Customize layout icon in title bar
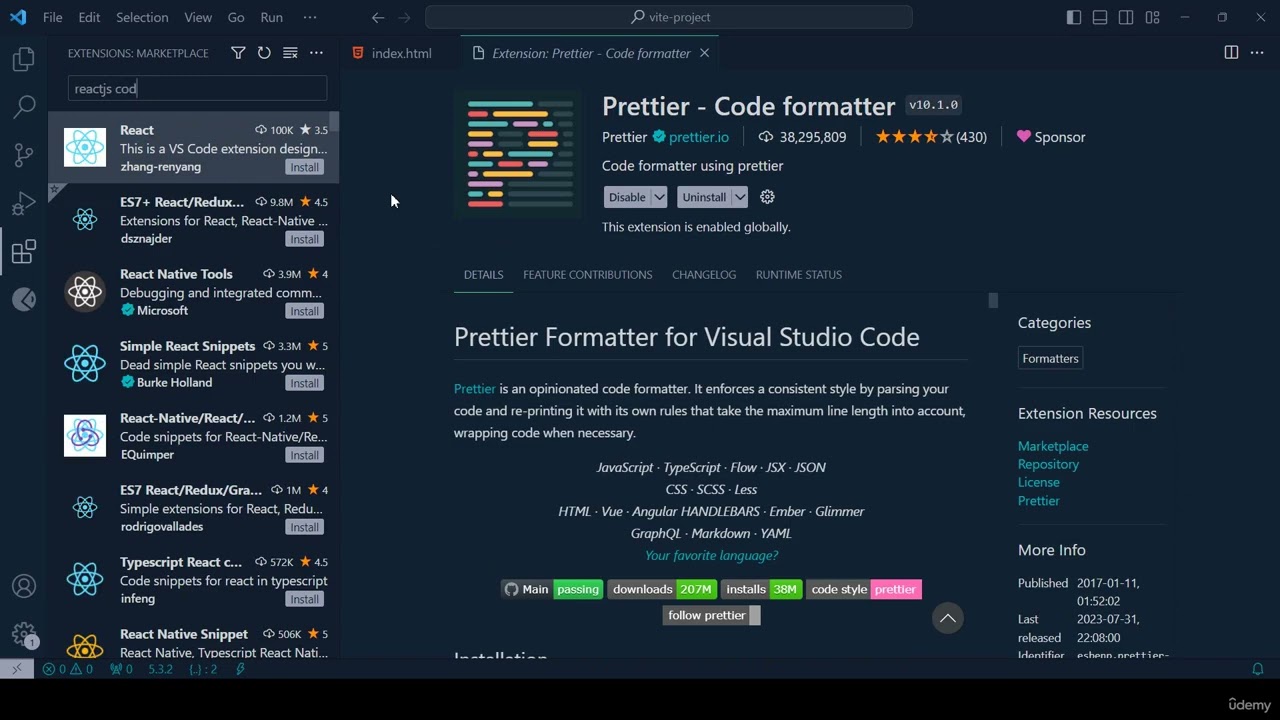This screenshot has height=720, width=1280. [x=1152, y=17]
